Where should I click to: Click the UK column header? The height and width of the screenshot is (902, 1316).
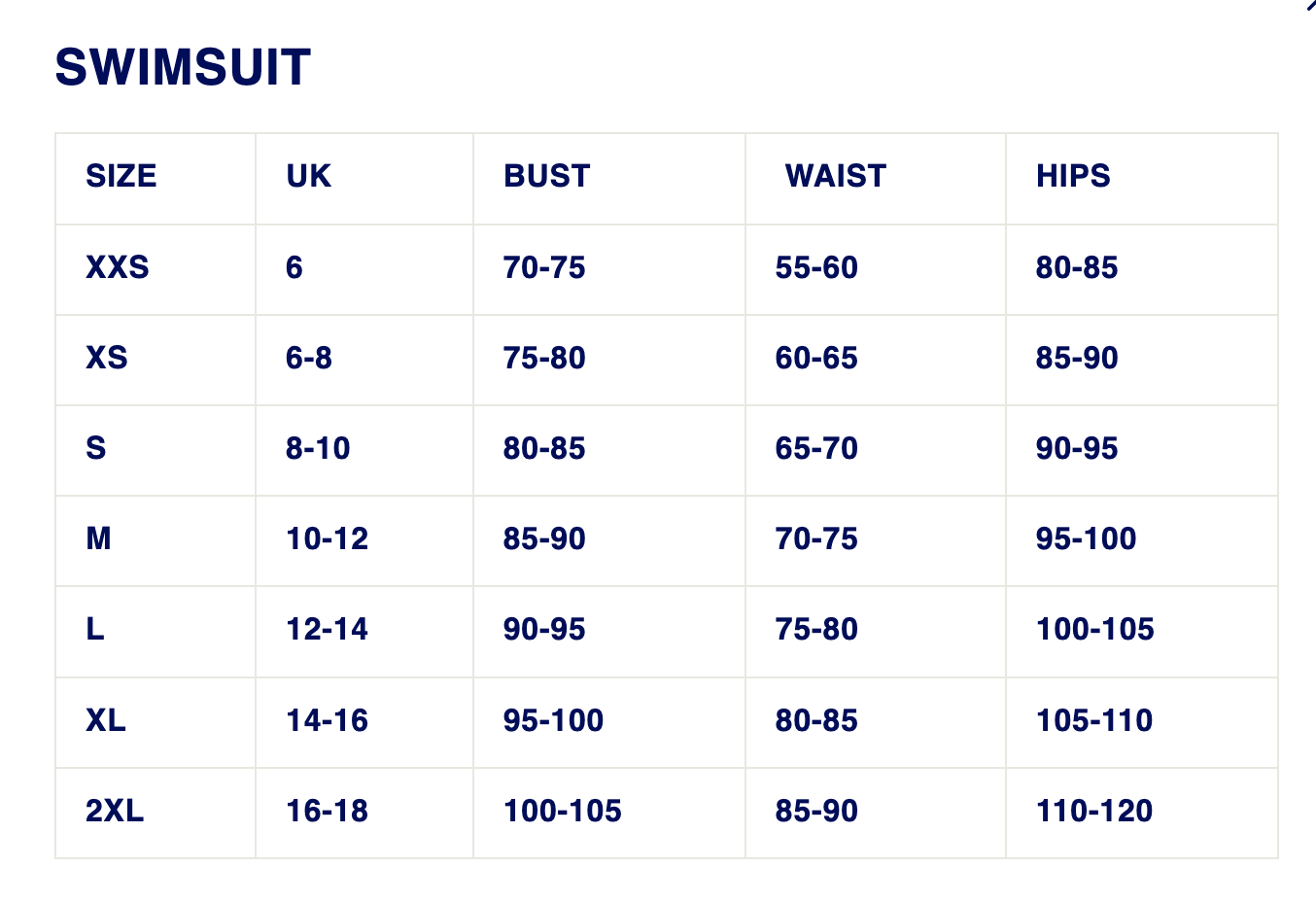pyautogui.click(x=309, y=176)
